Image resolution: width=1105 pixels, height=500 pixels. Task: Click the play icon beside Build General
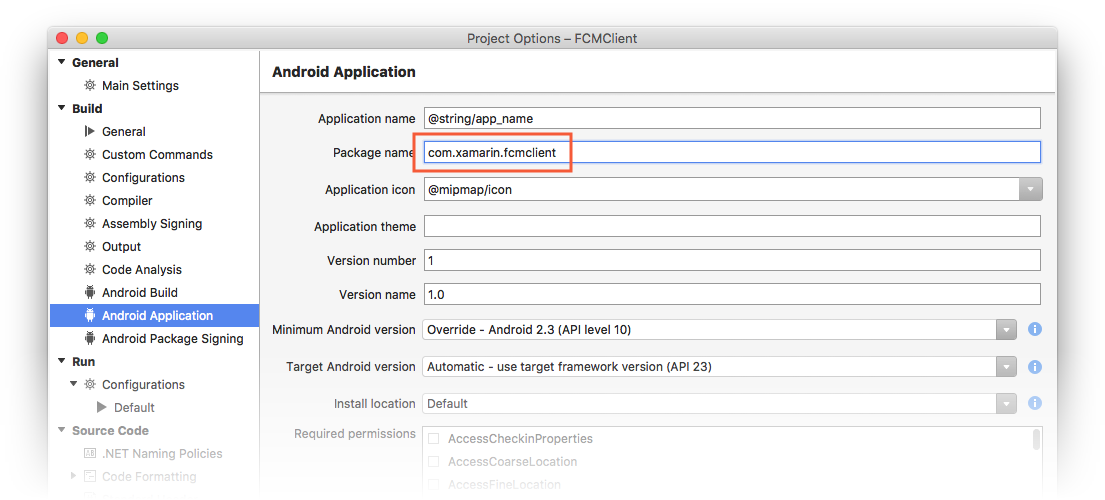(89, 132)
